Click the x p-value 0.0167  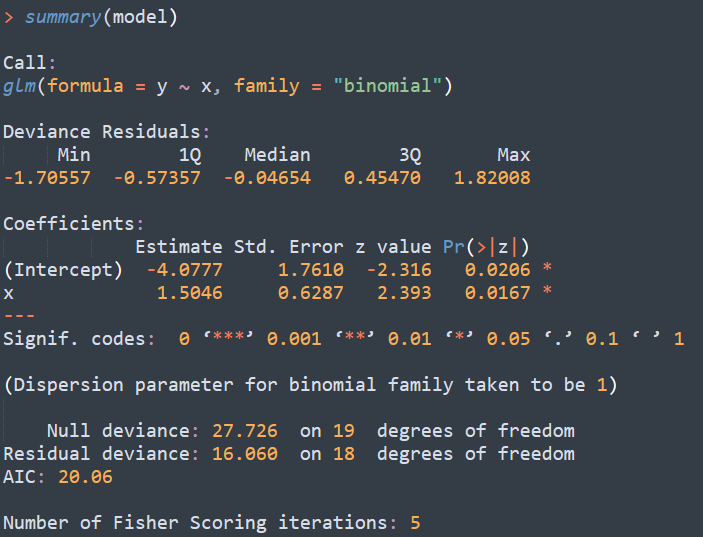[498, 293]
